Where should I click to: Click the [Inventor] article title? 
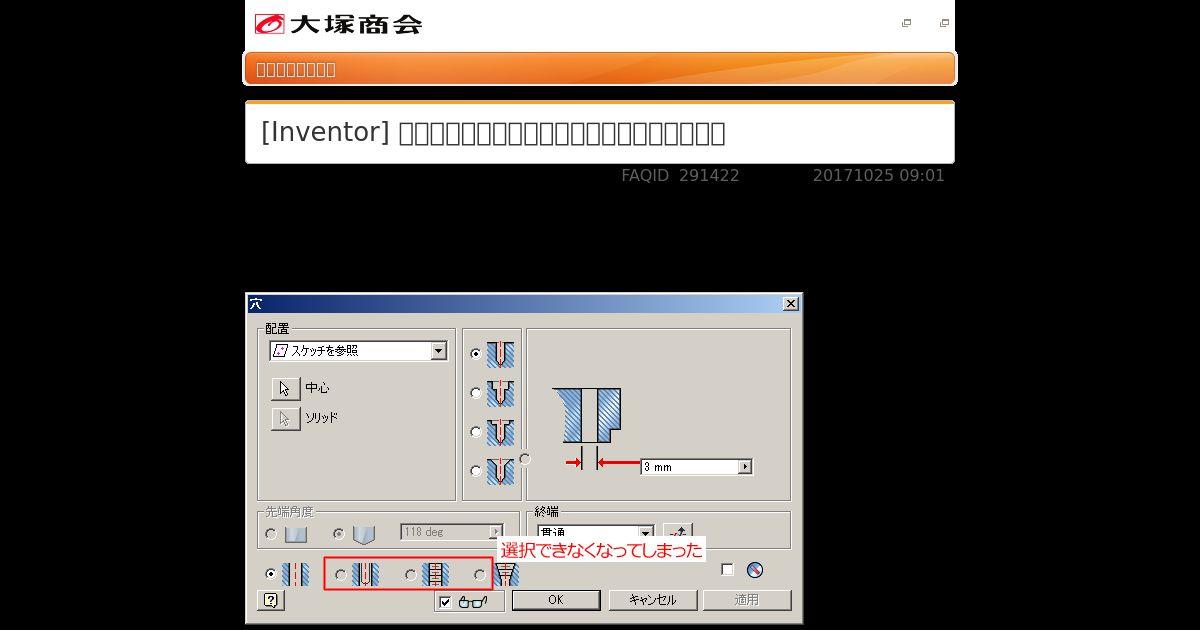(x=493, y=132)
